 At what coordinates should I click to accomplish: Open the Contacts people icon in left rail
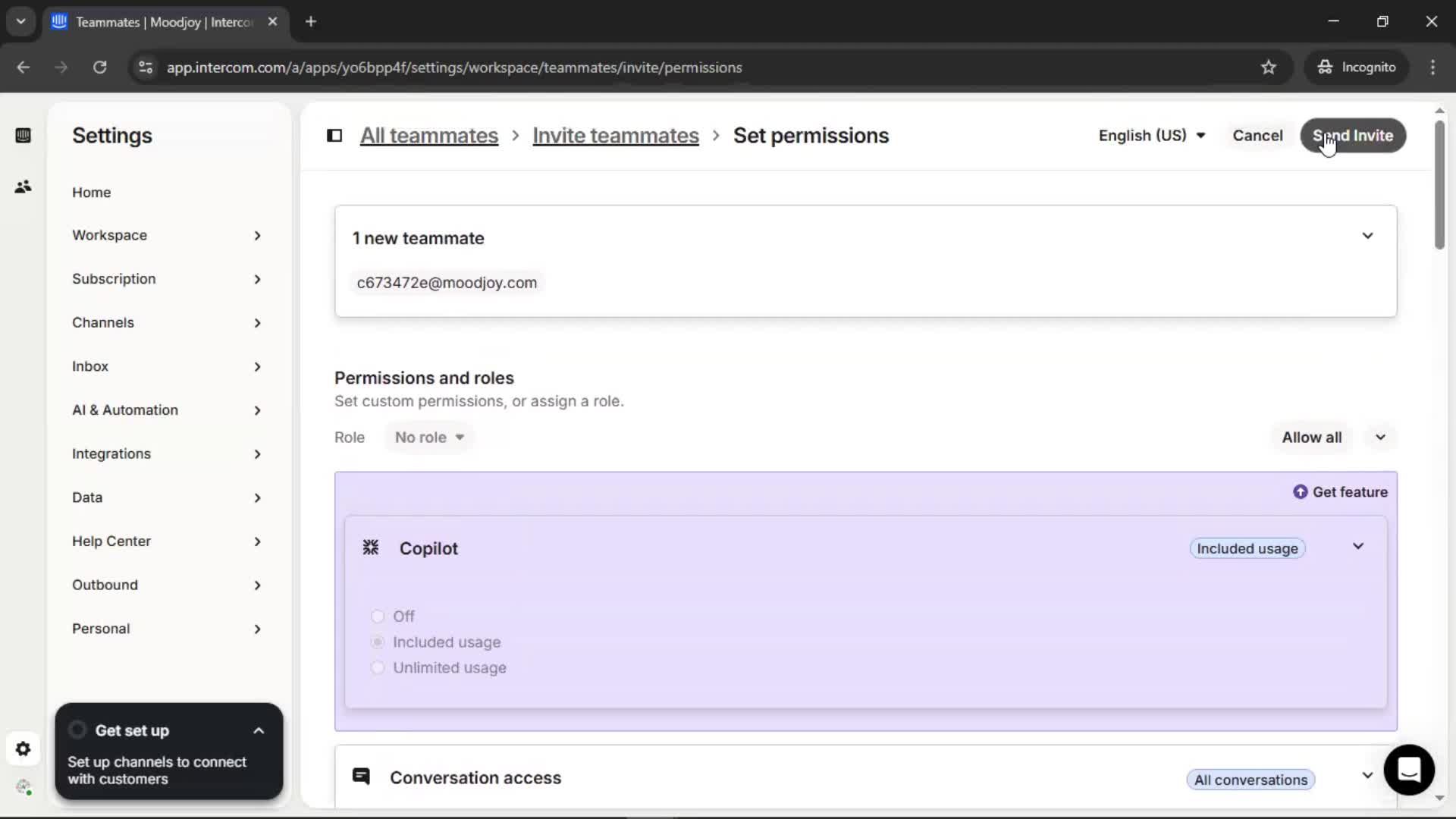[23, 187]
